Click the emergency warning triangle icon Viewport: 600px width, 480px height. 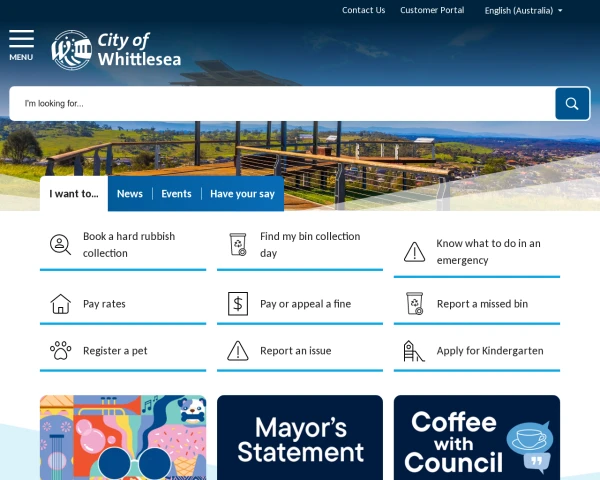tap(414, 252)
